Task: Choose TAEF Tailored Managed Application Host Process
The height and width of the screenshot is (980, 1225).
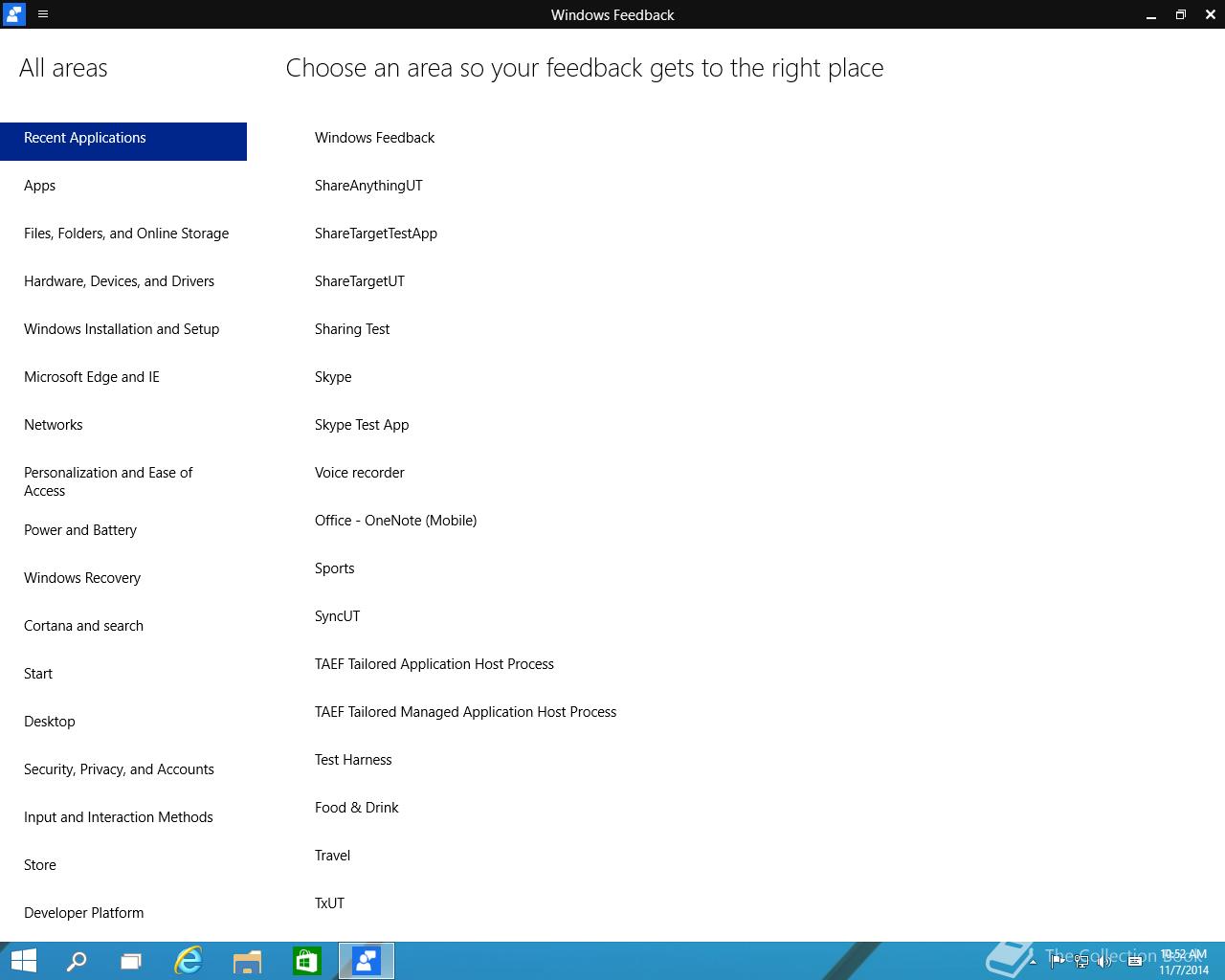Action: [x=465, y=712]
